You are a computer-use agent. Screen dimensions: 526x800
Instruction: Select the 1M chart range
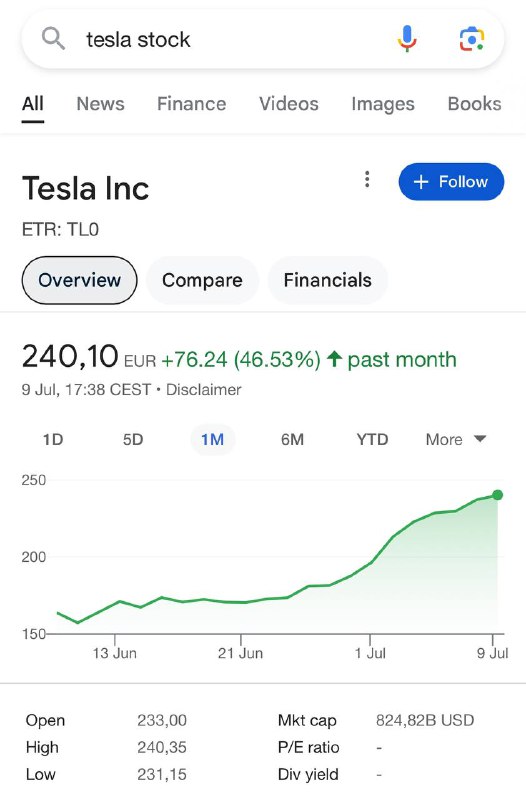pos(212,439)
